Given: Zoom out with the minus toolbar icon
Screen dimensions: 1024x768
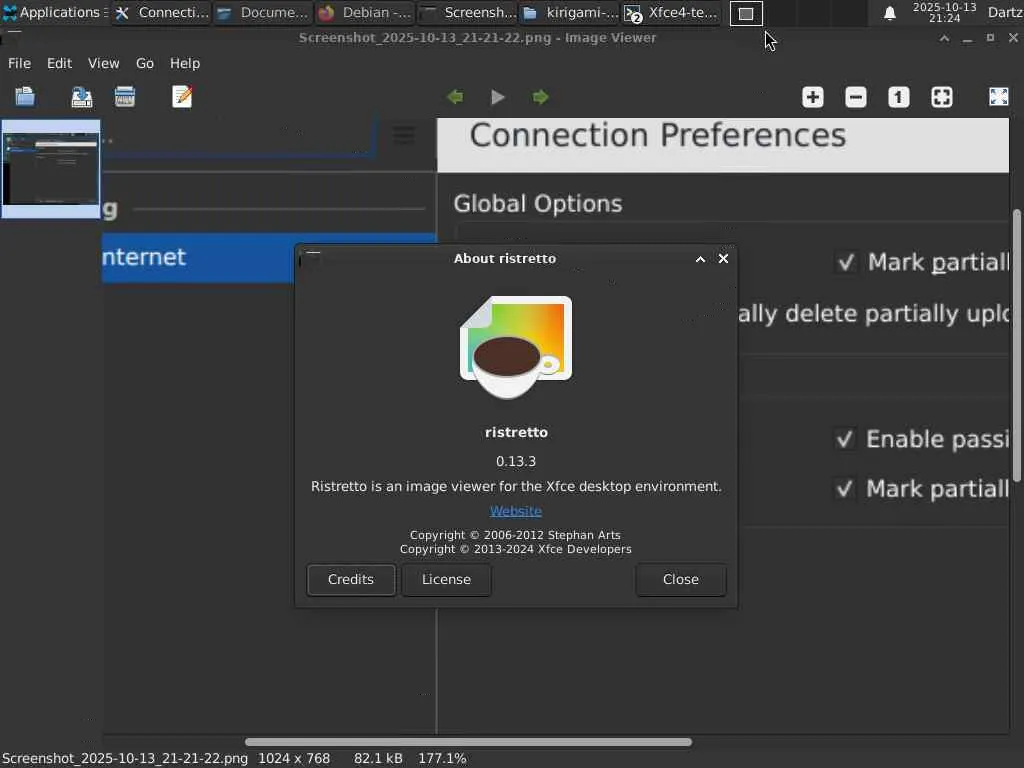Looking at the screenshot, I should coord(856,97).
